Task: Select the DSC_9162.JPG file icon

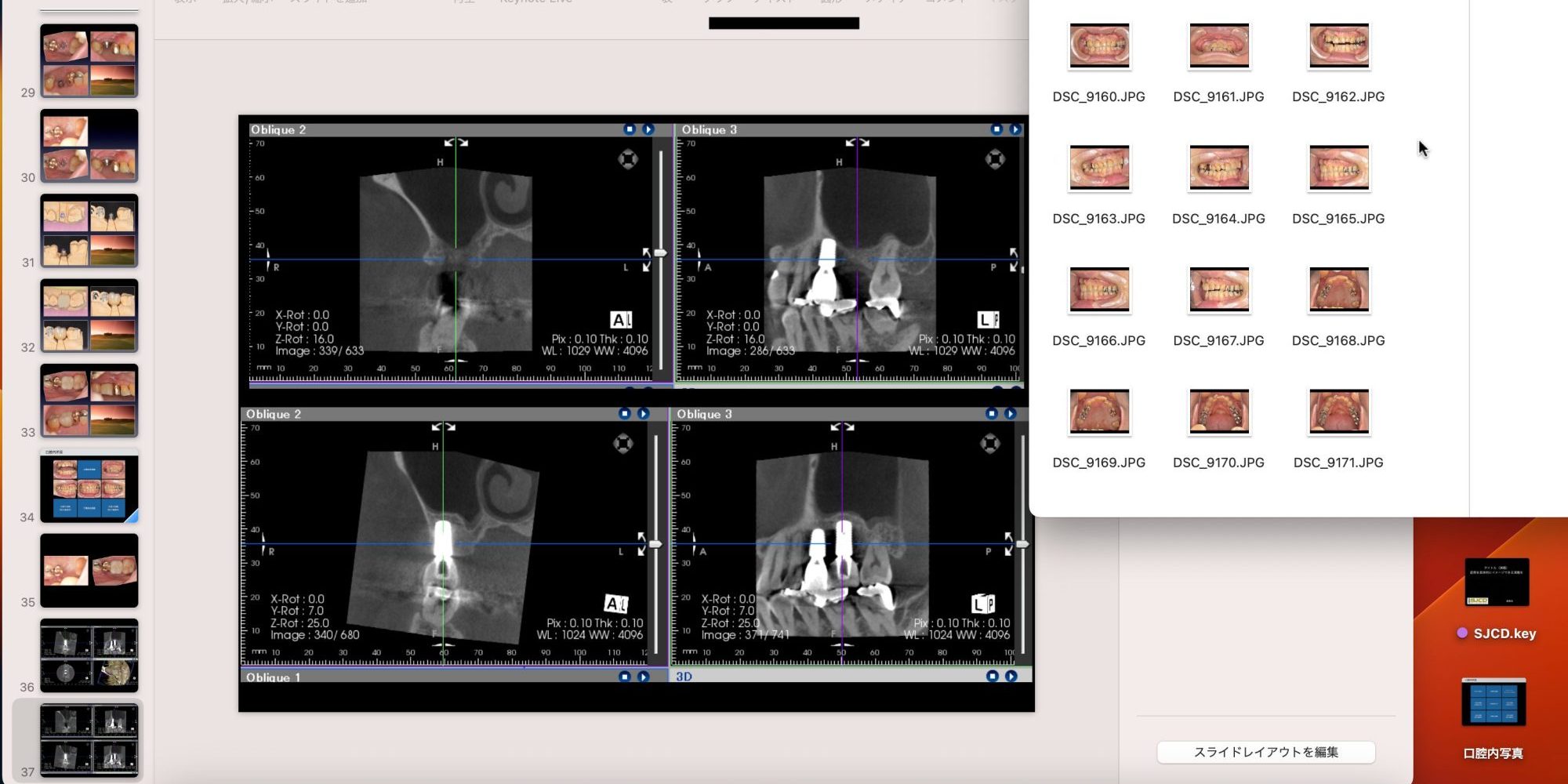Action: [1338, 45]
